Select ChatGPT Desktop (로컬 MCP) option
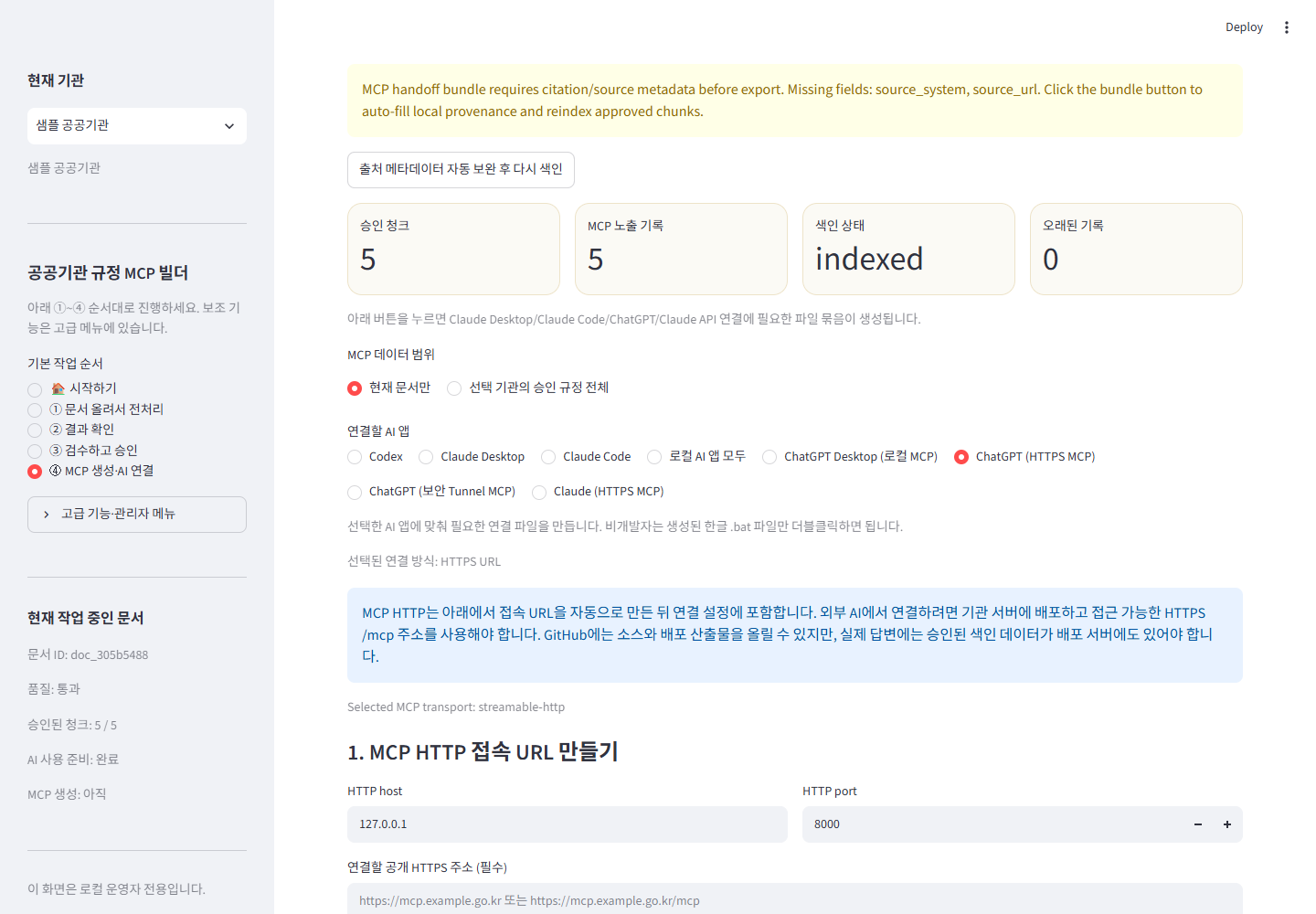The width and height of the screenshot is (1316, 914). 850,457
